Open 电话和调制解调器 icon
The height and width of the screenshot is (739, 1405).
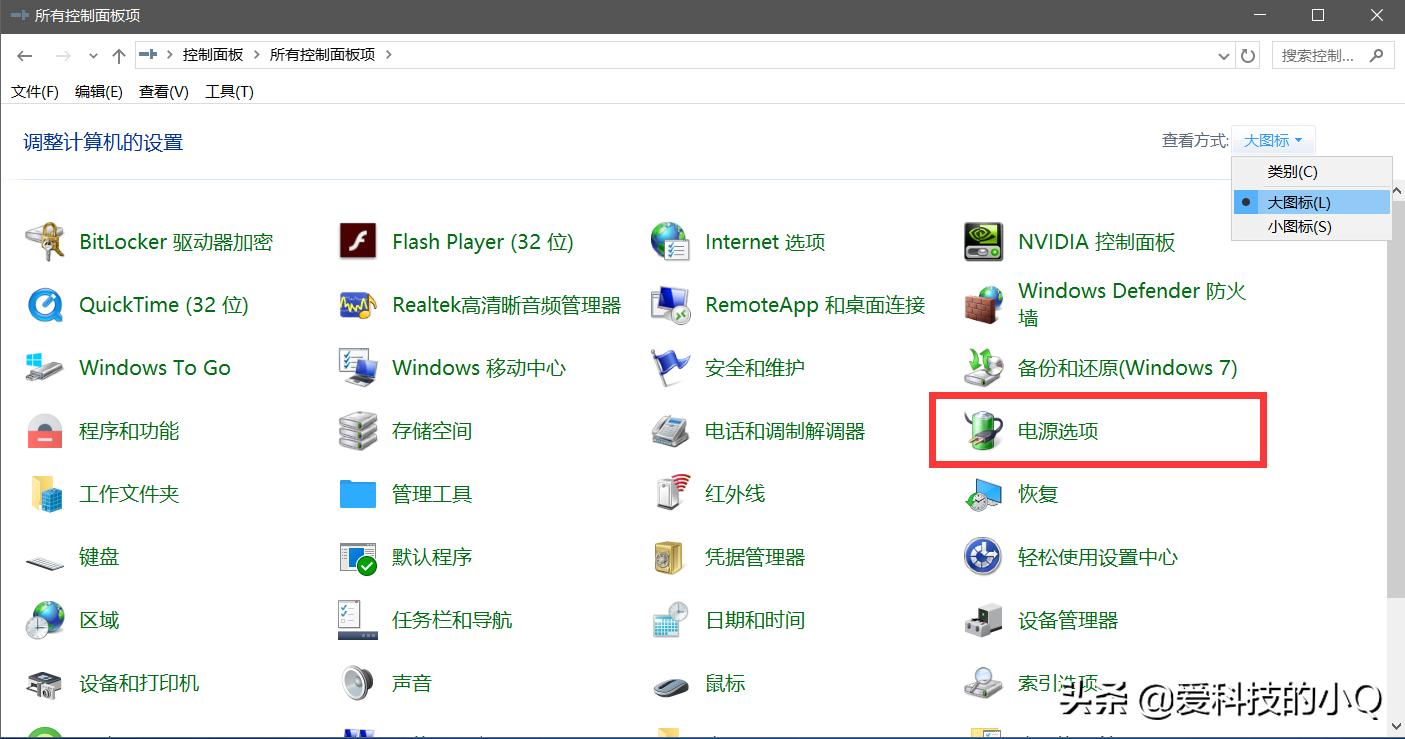tap(670, 431)
